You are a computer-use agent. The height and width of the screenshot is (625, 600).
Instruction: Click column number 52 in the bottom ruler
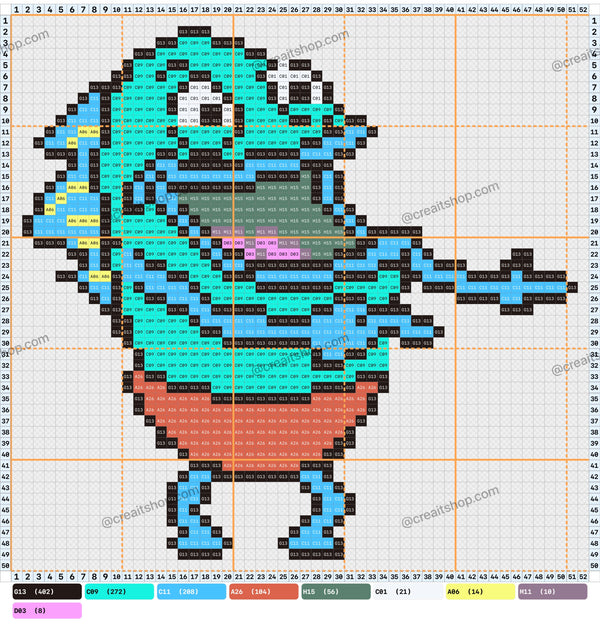[x=583, y=577]
